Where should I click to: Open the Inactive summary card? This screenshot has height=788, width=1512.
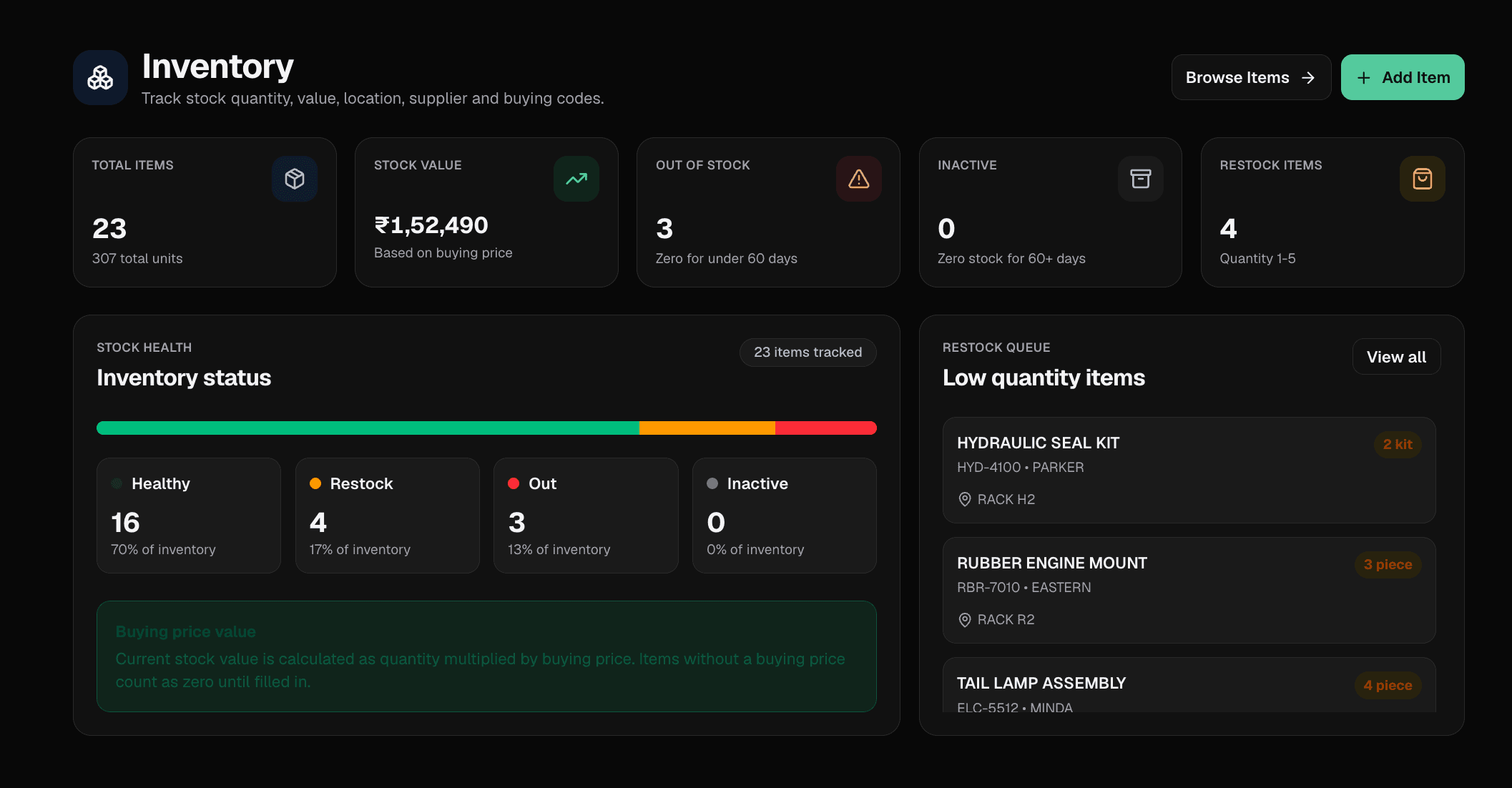1050,212
